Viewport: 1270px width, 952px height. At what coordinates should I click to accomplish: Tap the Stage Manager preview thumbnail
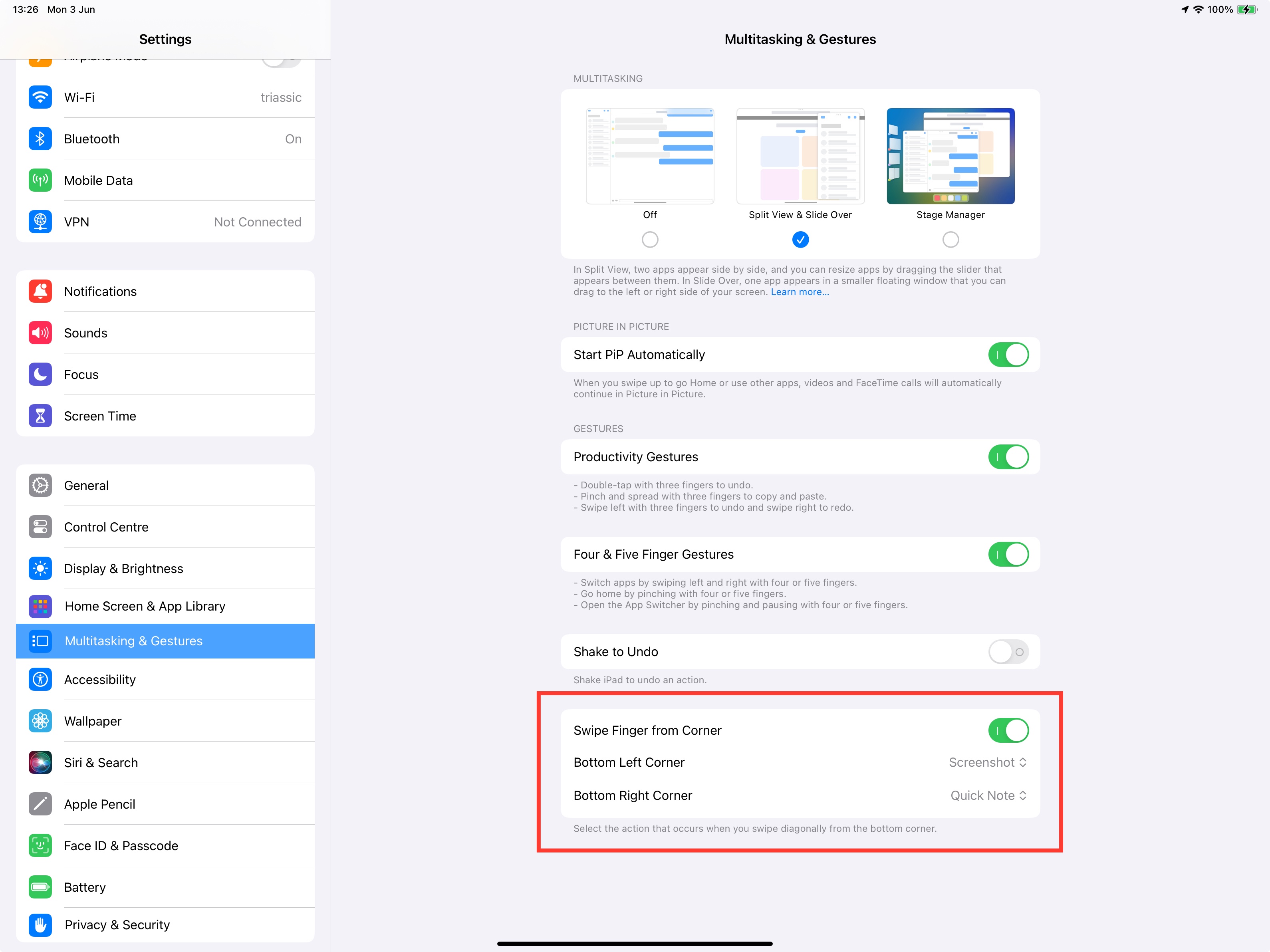click(950, 156)
